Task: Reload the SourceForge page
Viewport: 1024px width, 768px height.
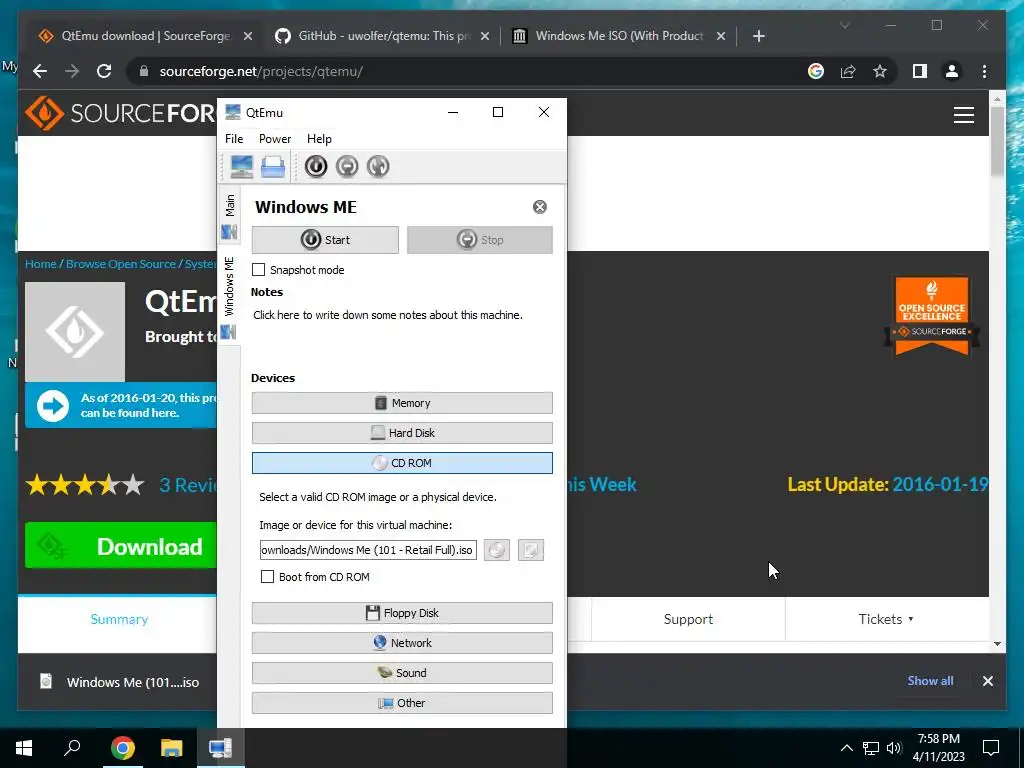Action: (x=104, y=71)
